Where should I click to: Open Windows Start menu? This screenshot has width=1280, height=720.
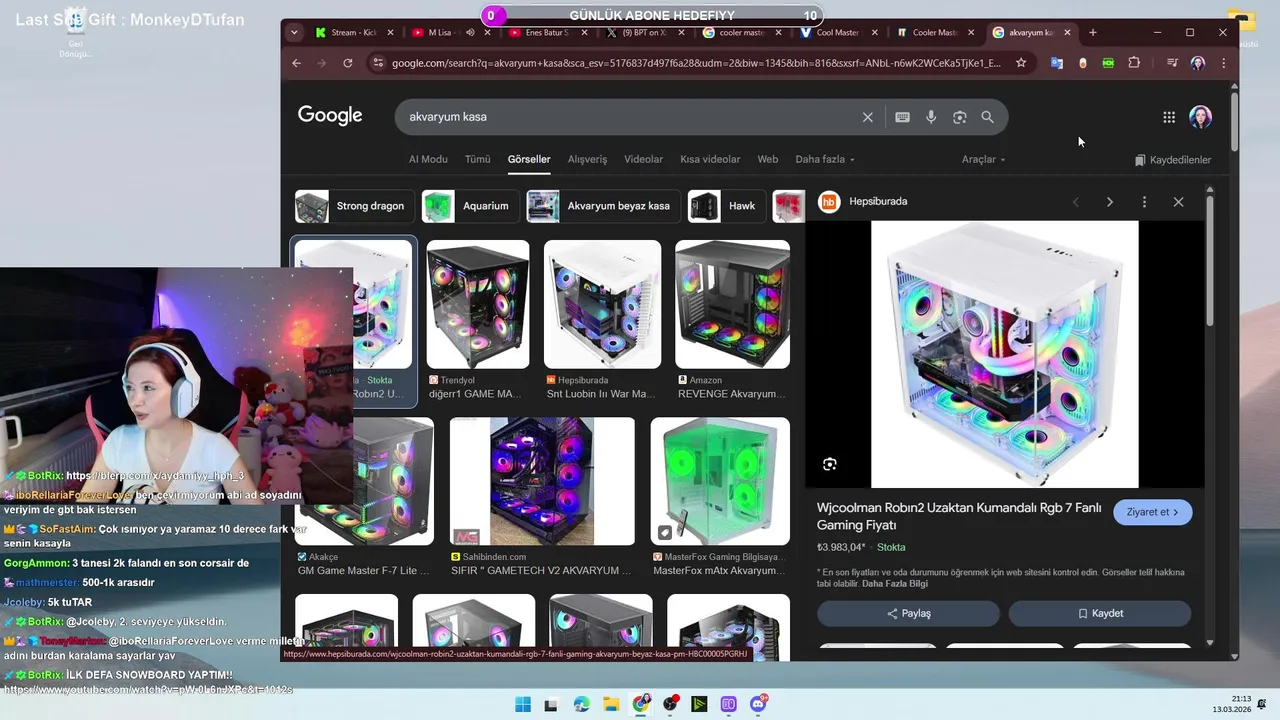point(522,704)
